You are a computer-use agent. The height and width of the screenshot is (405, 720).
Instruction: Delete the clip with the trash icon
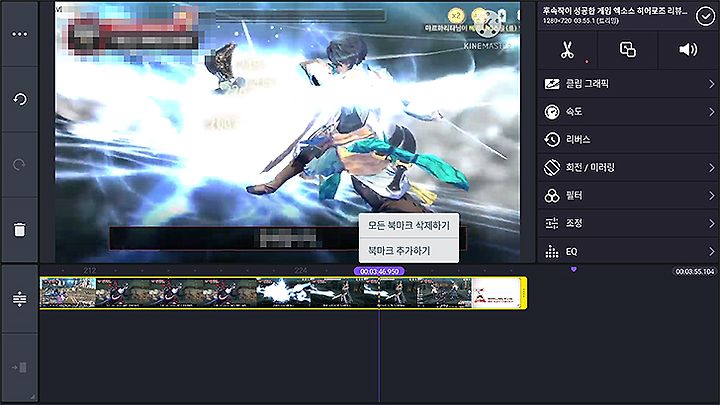pos(19,230)
